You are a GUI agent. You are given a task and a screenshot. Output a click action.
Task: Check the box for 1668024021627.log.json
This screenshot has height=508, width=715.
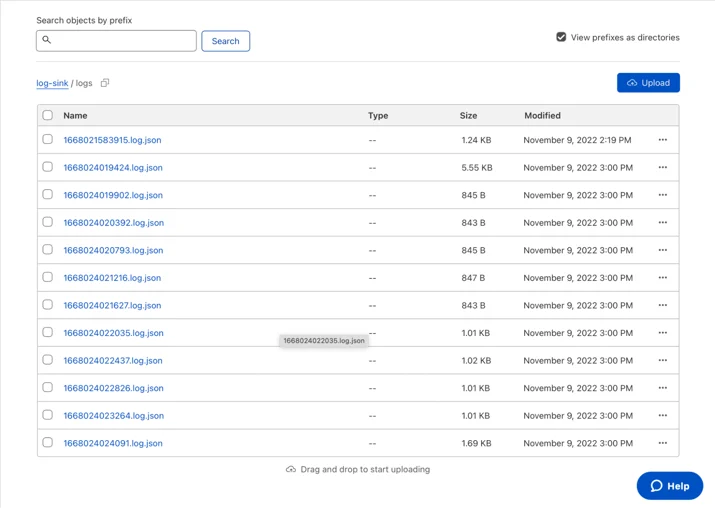tap(47, 305)
